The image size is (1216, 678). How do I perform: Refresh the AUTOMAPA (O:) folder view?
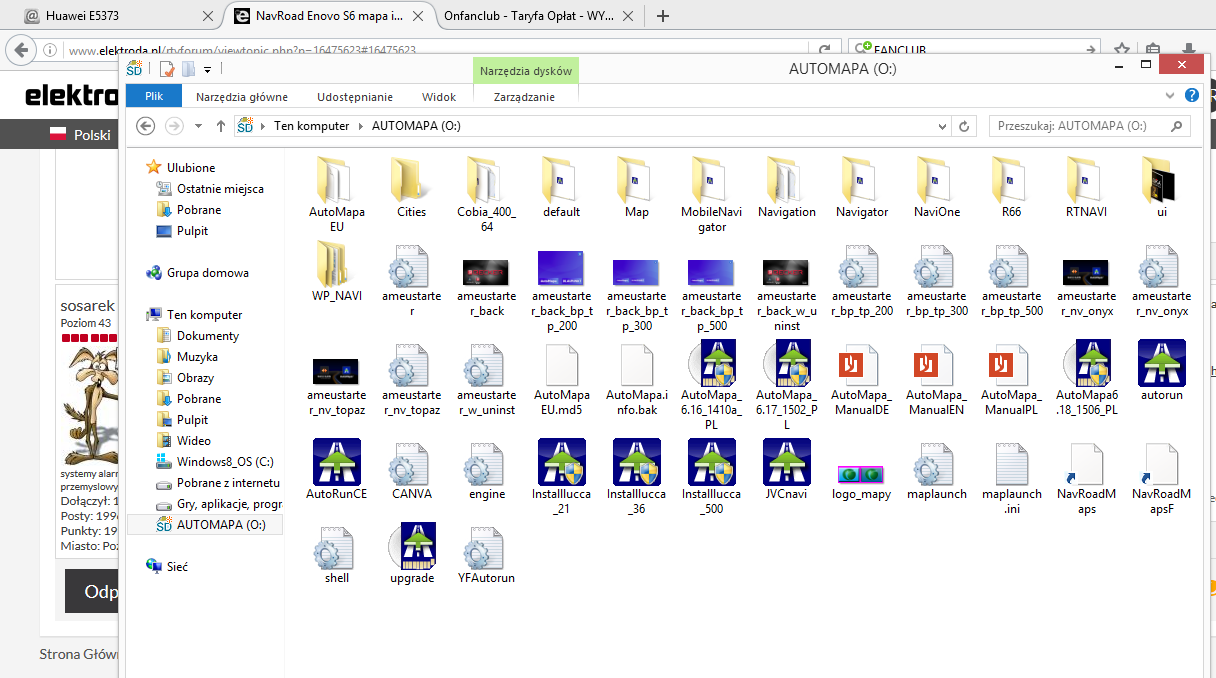point(965,126)
